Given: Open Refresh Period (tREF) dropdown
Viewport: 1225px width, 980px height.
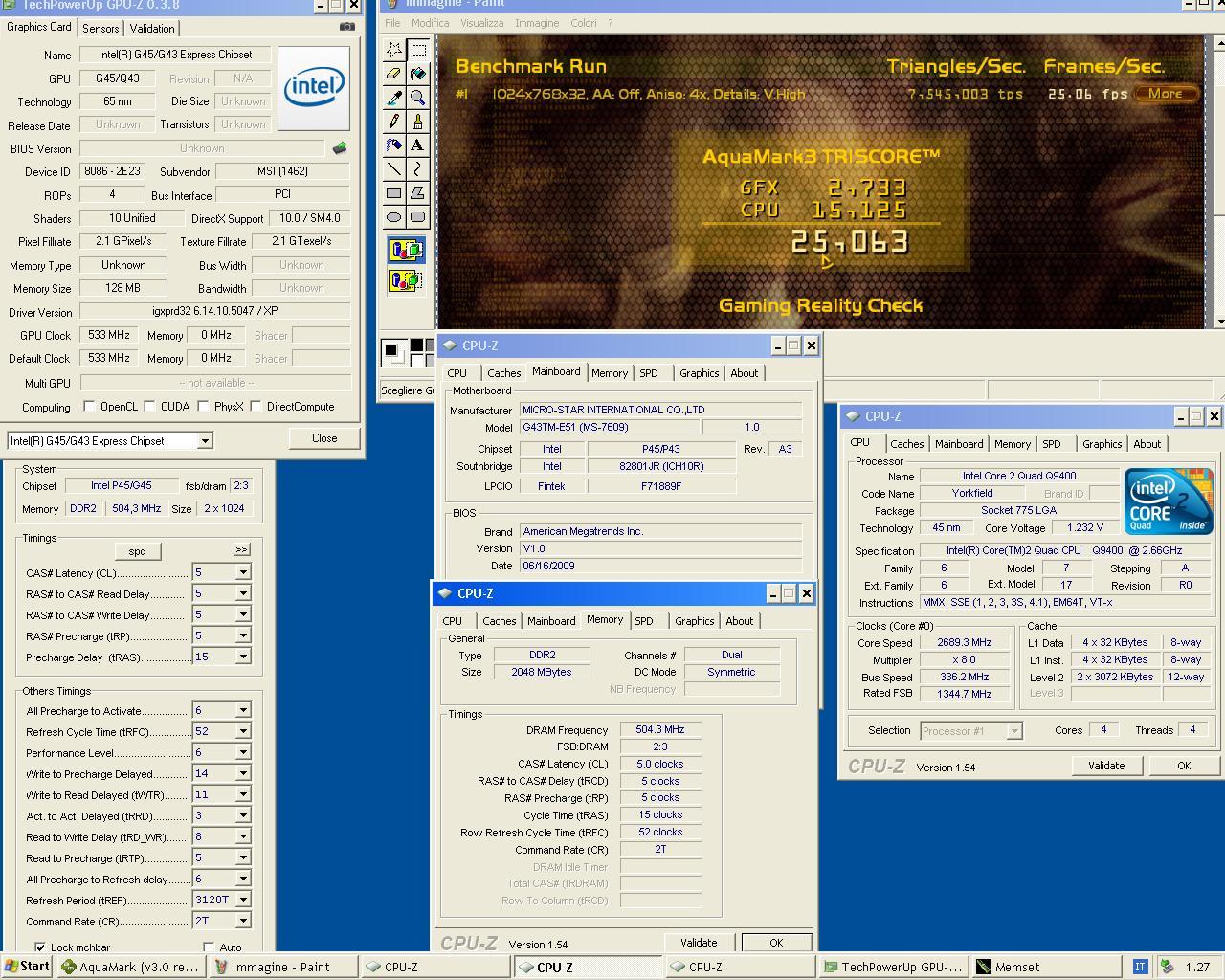Looking at the screenshot, I should pyautogui.click(x=243, y=900).
